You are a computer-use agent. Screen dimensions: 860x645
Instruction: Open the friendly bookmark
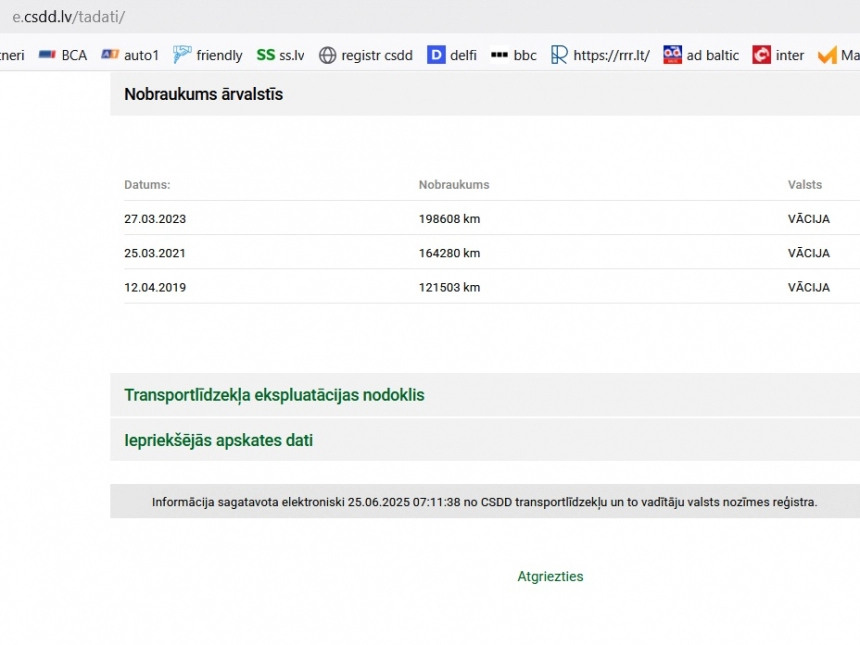[x=208, y=55]
